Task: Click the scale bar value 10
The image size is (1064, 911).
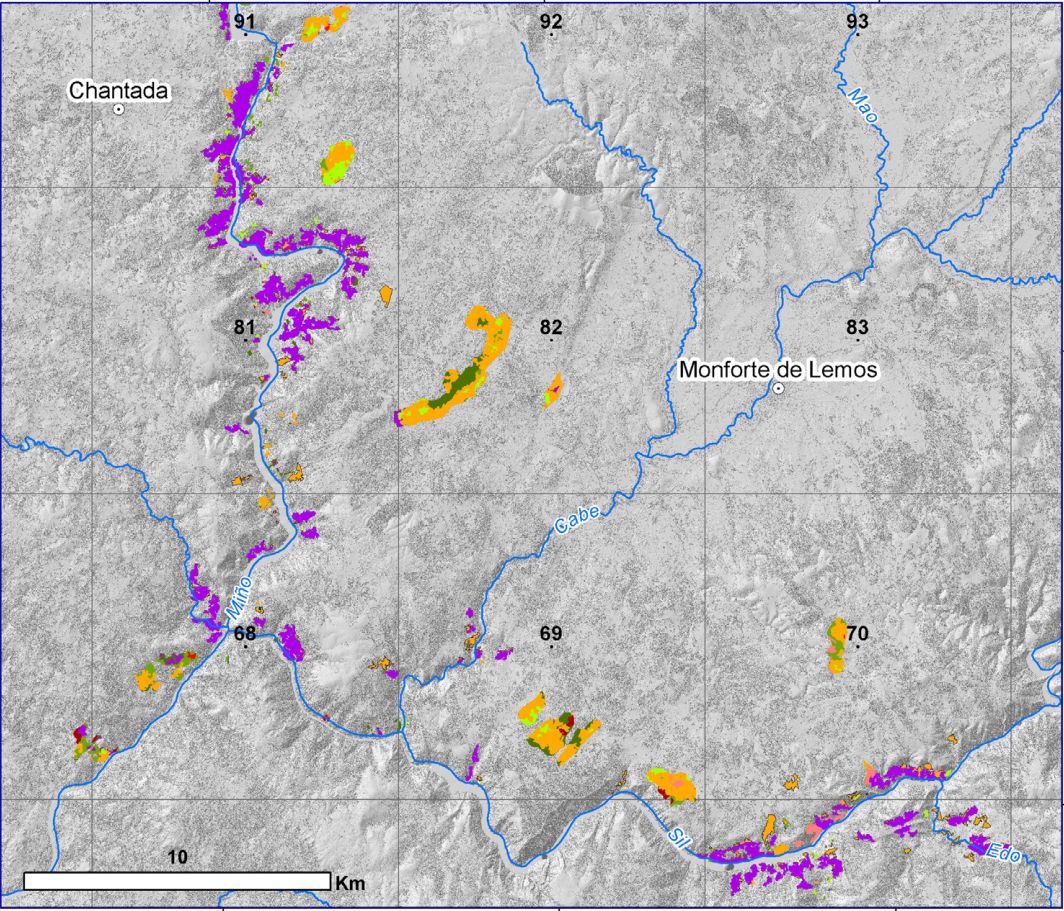Action: 178,857
